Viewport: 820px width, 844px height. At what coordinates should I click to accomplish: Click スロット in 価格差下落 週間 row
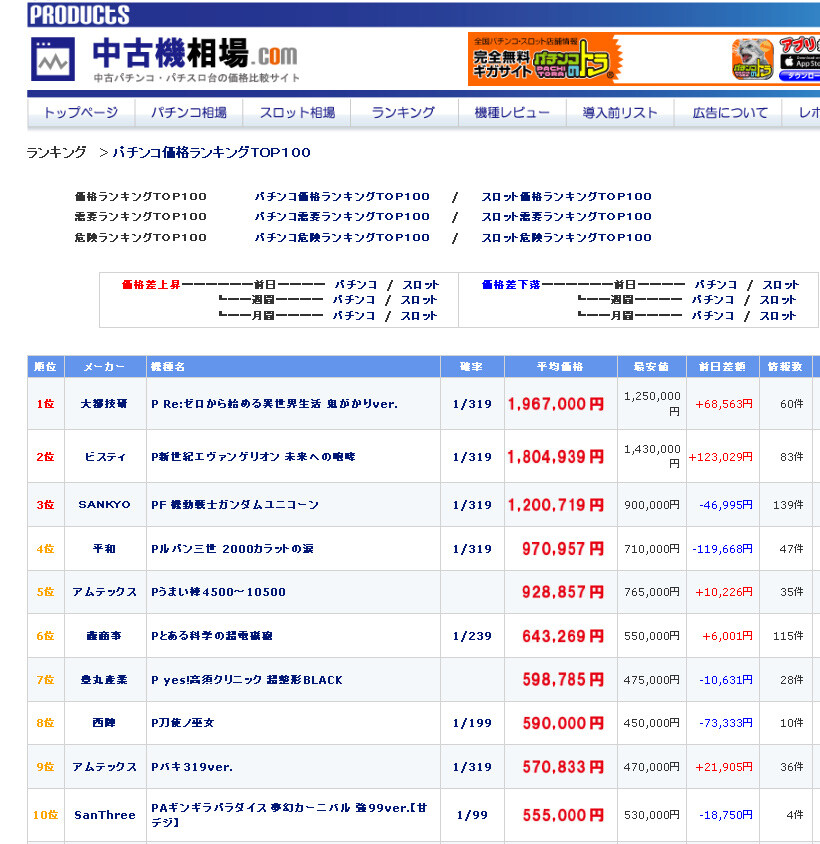pos(778,300)
